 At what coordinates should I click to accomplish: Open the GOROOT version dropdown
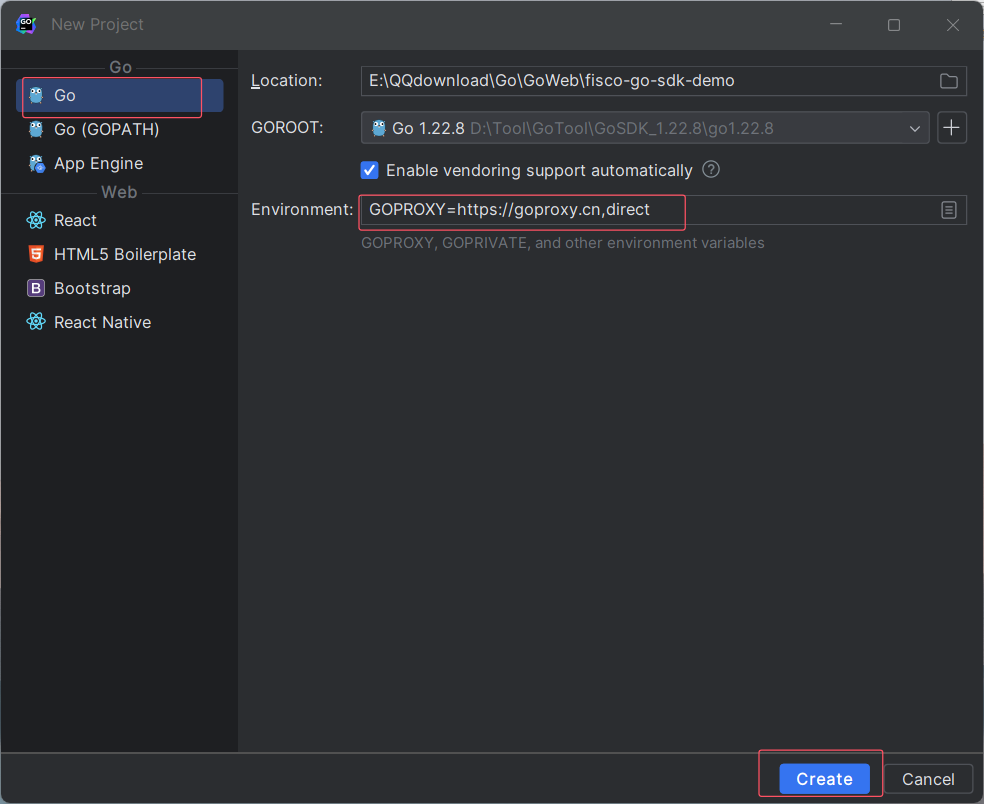point(915,128)
